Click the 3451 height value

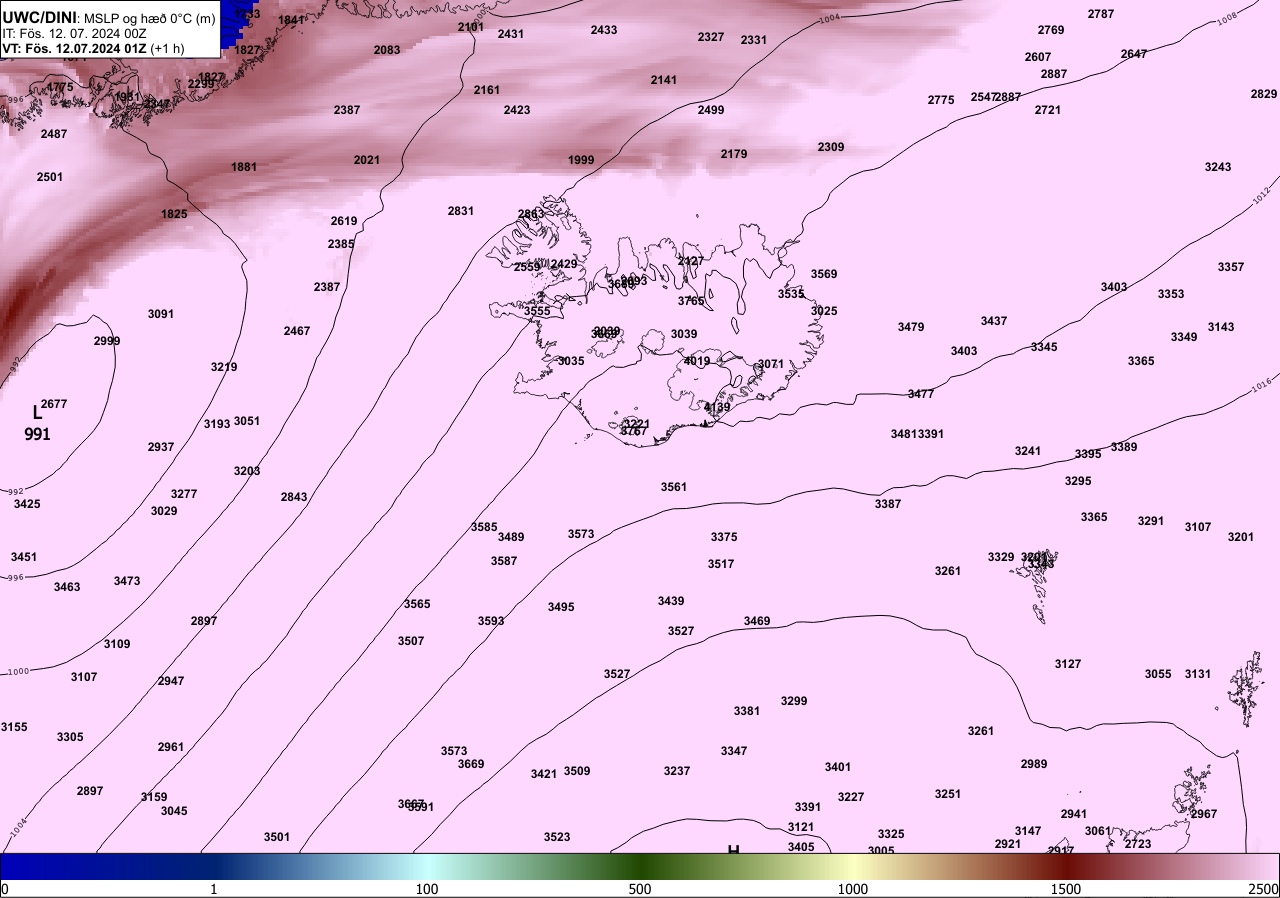[24, 557]
